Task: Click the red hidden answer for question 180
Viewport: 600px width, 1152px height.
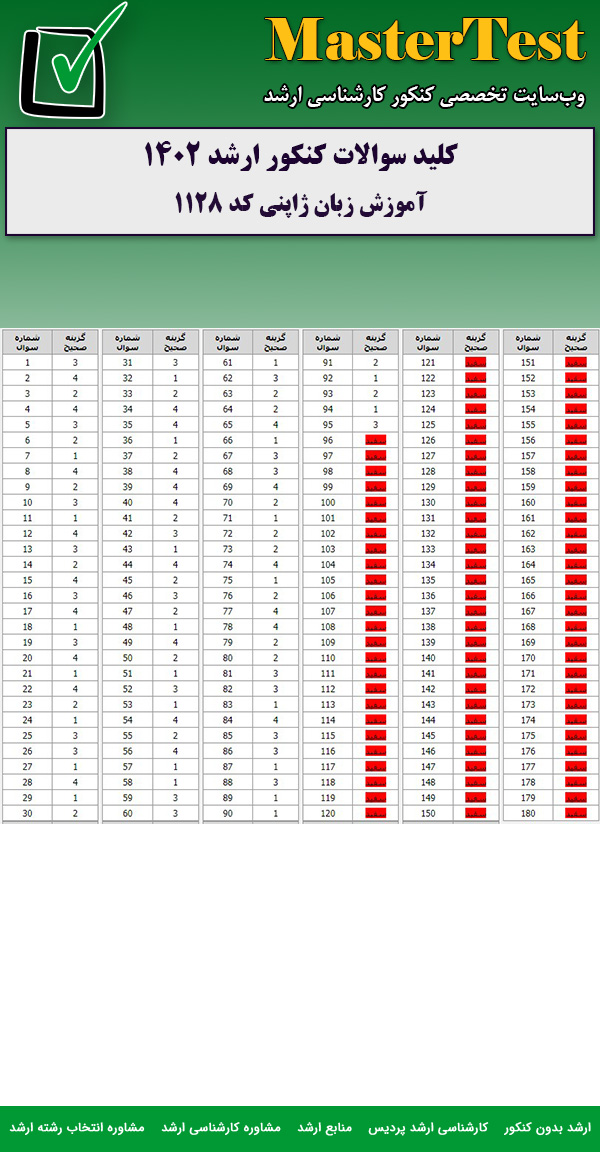Action: click(x=575, y=813)
